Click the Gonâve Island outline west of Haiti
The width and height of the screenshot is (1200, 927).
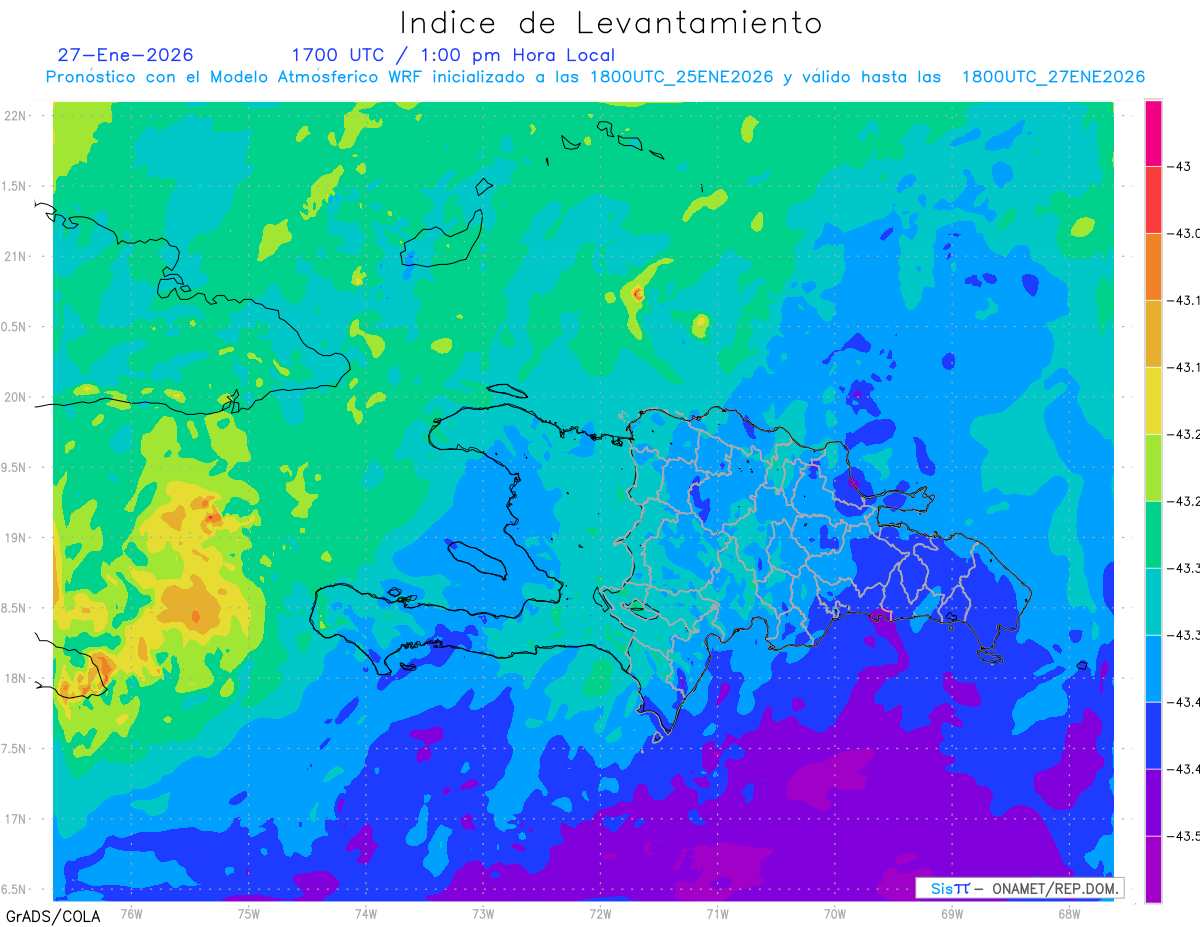coord(477,560)
